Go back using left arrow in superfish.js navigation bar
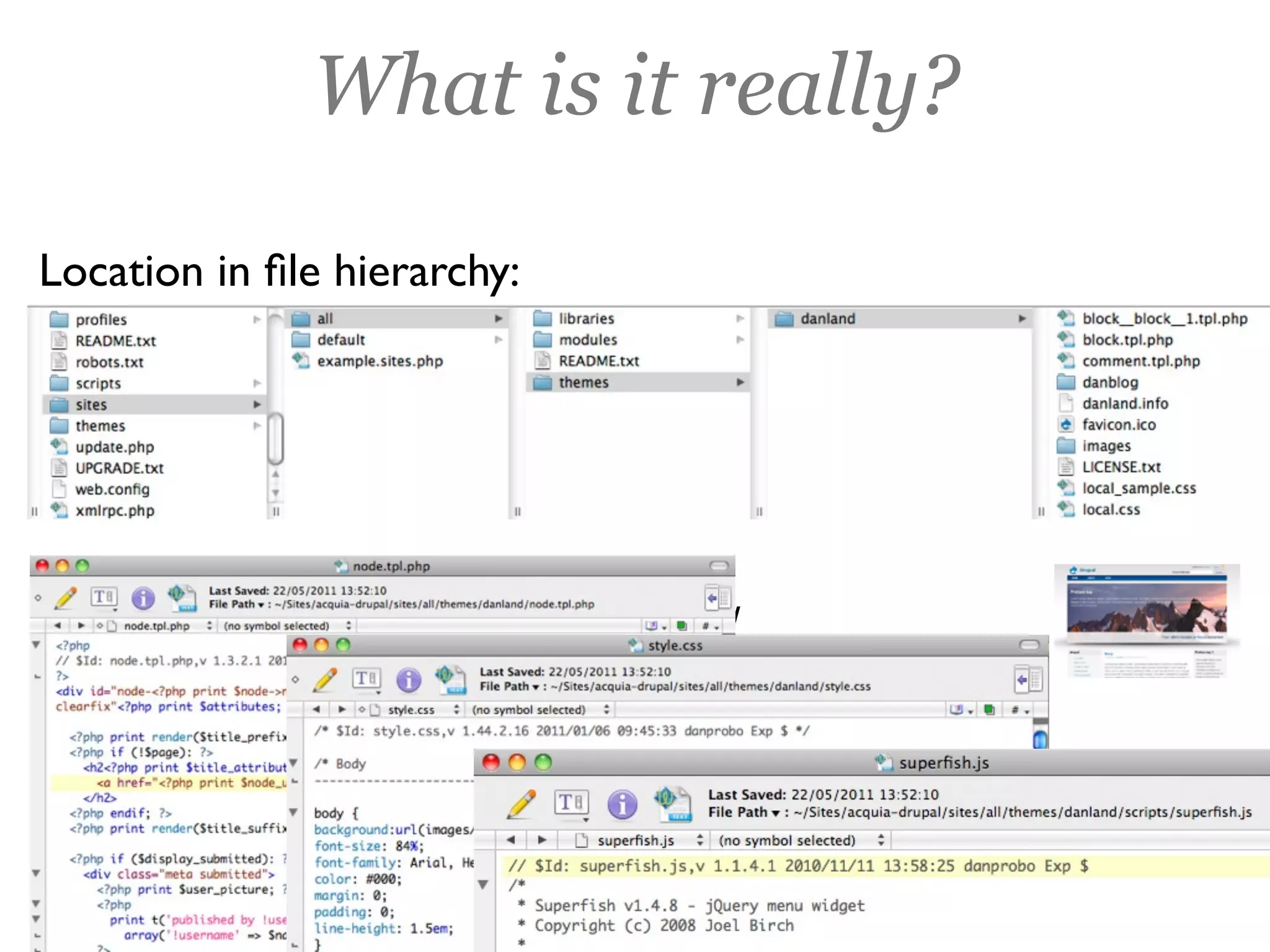The height and width of the screenshot is (952, 1270). tap(510, 840)
